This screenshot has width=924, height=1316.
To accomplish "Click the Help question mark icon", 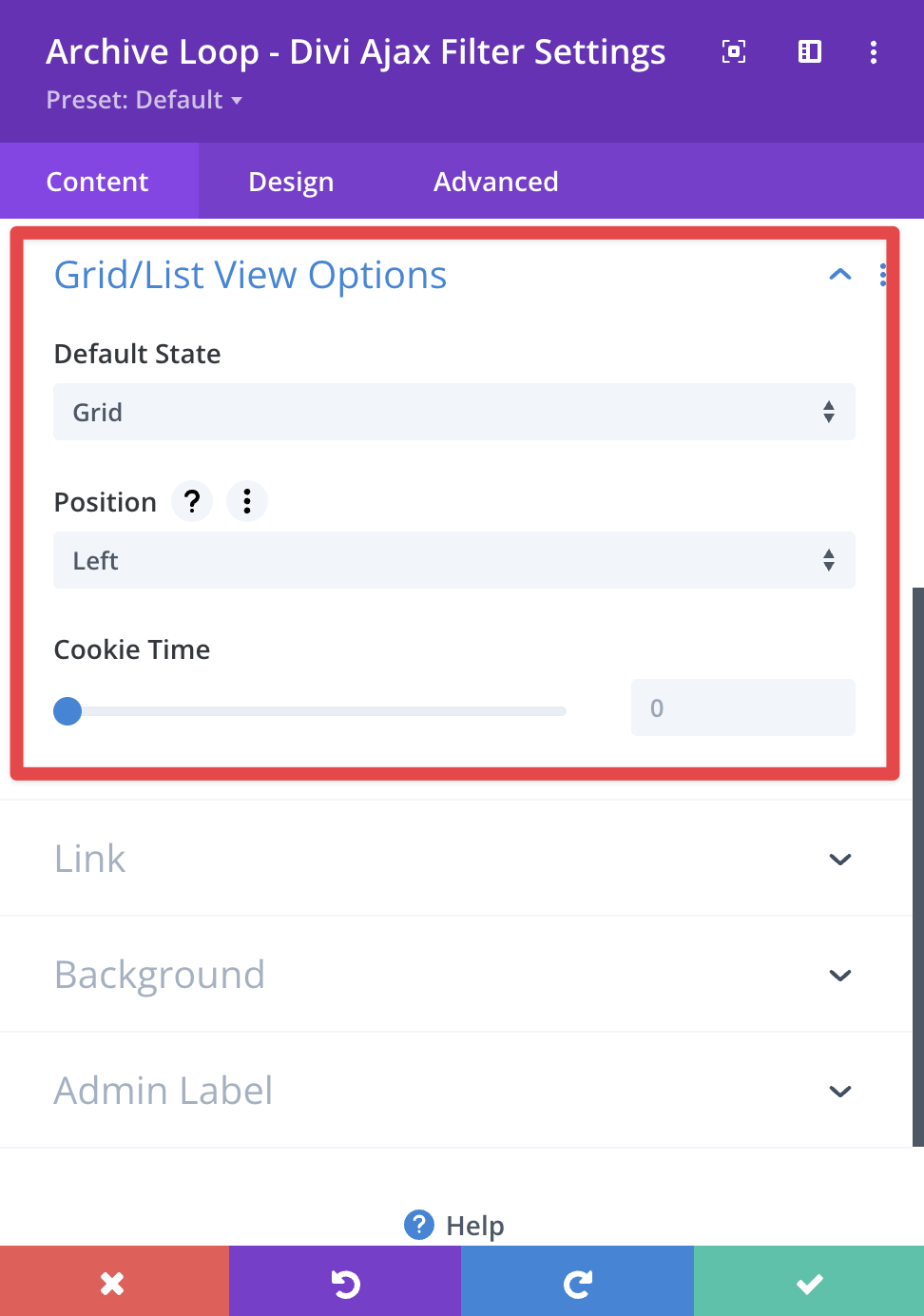I will pyautogui.click(x=419, y=1225).
